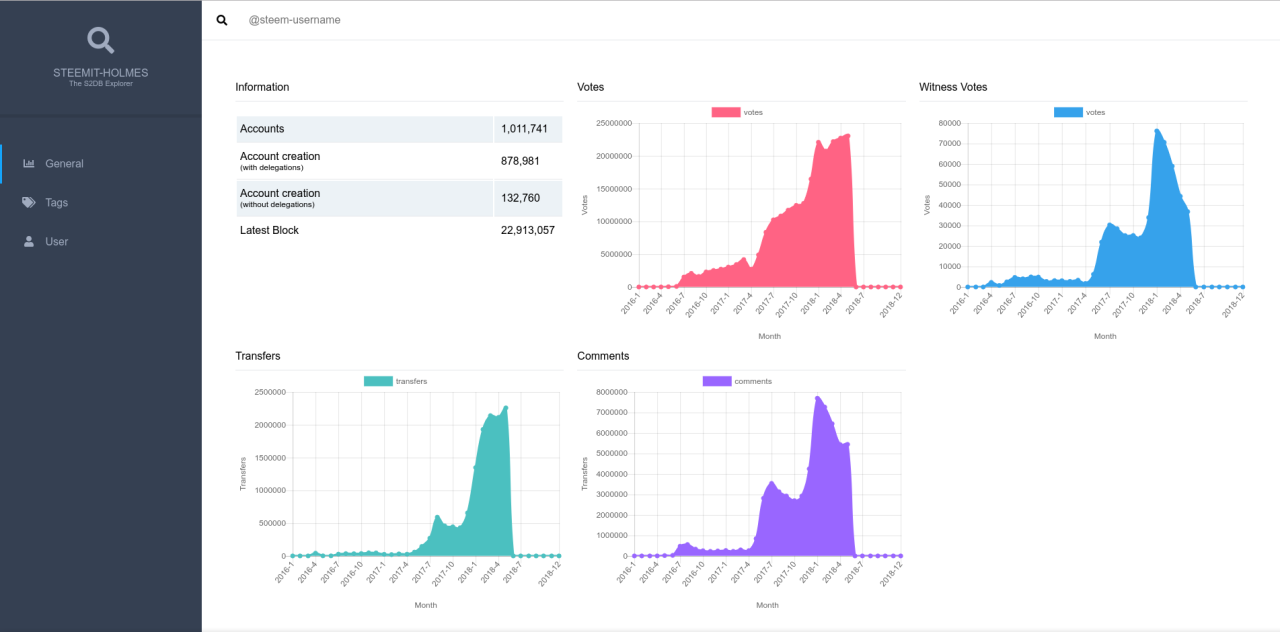Click the search magnifier icon in top bar
The image size is (1280, 632).
click(222, 20)
